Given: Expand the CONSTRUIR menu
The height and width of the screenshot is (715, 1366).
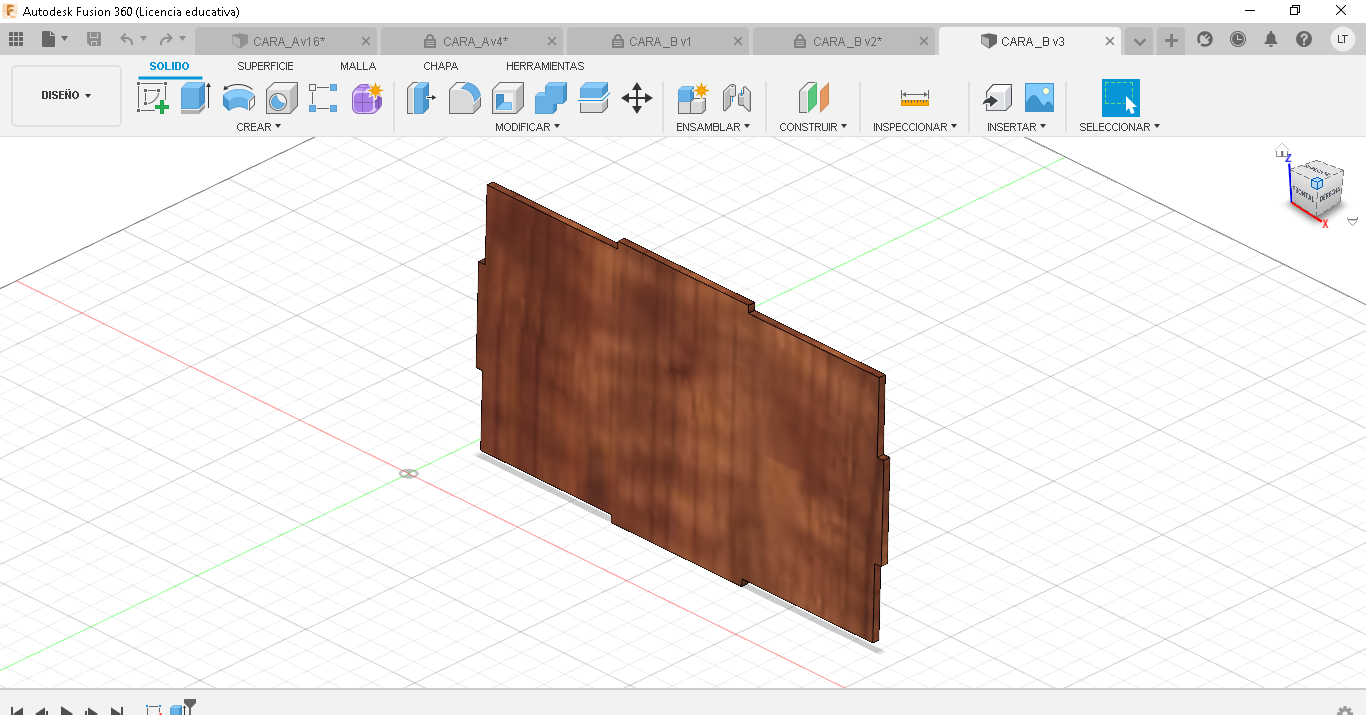Looking at the screenshot, I should click(813, 127).
